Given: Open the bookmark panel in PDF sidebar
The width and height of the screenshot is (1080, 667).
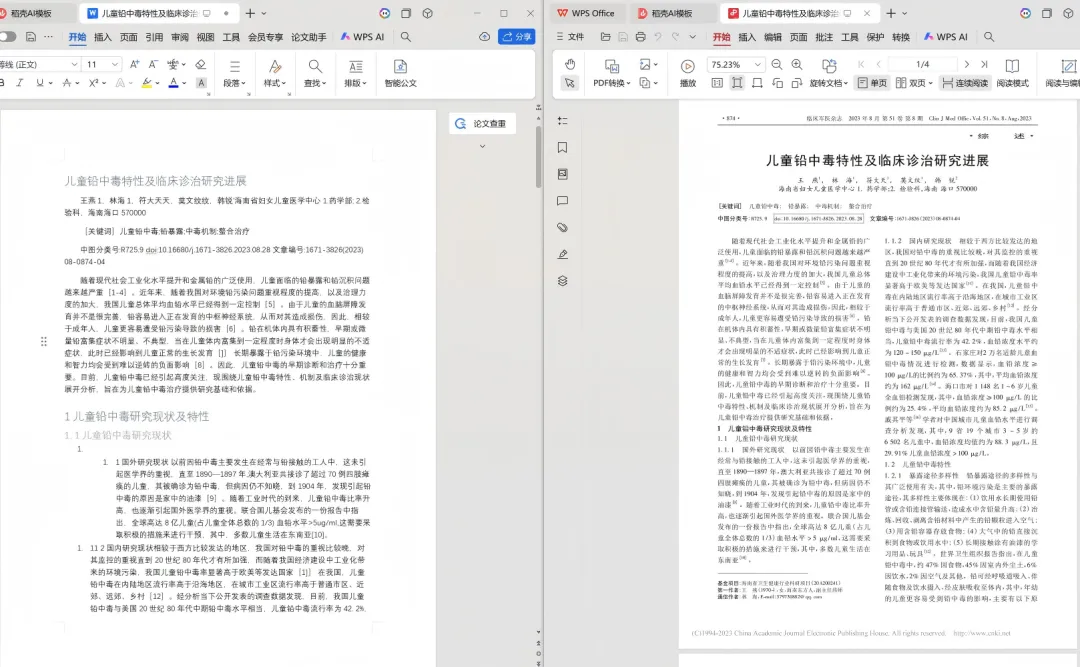Looking at the screenshot, I should 563,147.
